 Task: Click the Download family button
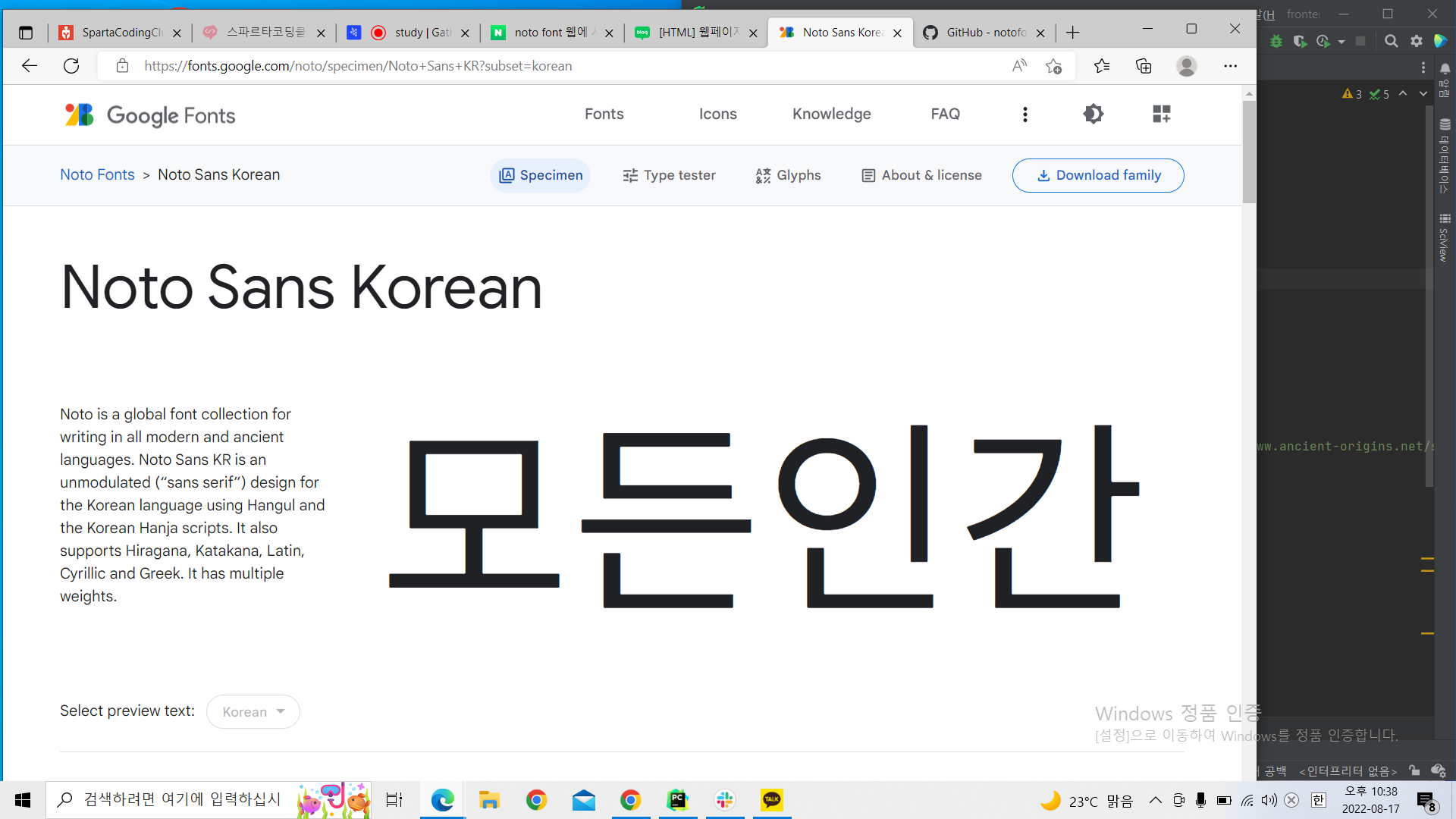click(x=1097, y=175)
